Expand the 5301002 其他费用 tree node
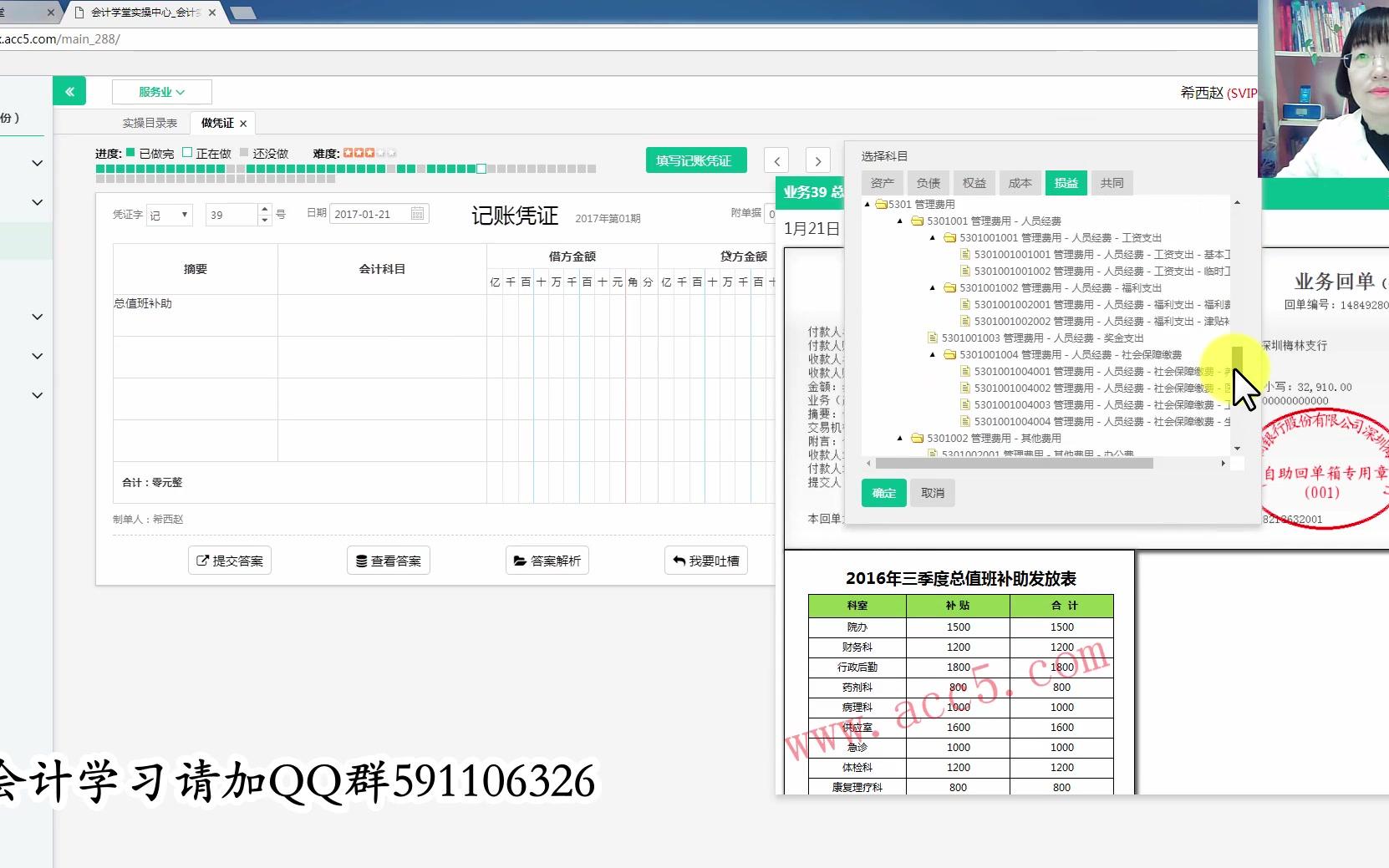The image size is (1389, 868). 898,438
